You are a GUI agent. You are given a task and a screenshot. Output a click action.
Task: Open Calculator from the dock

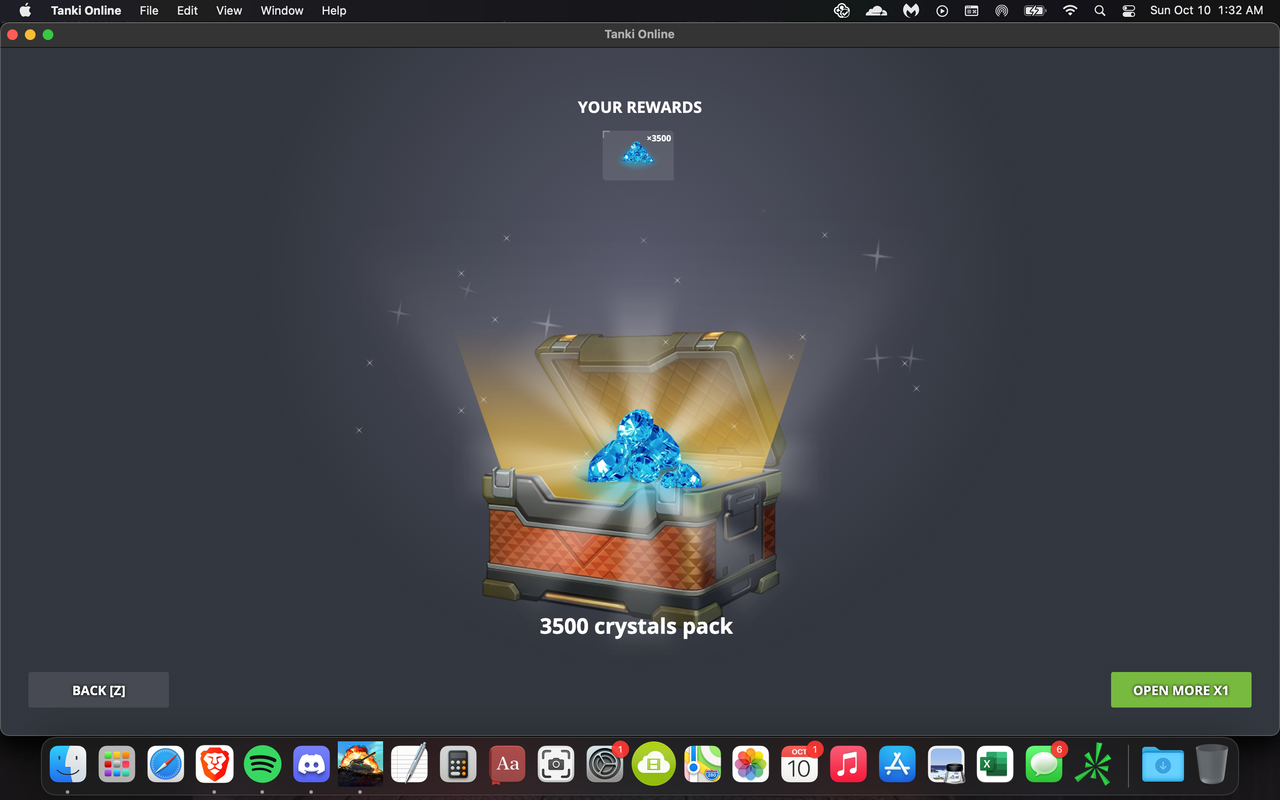click(458, 764)
